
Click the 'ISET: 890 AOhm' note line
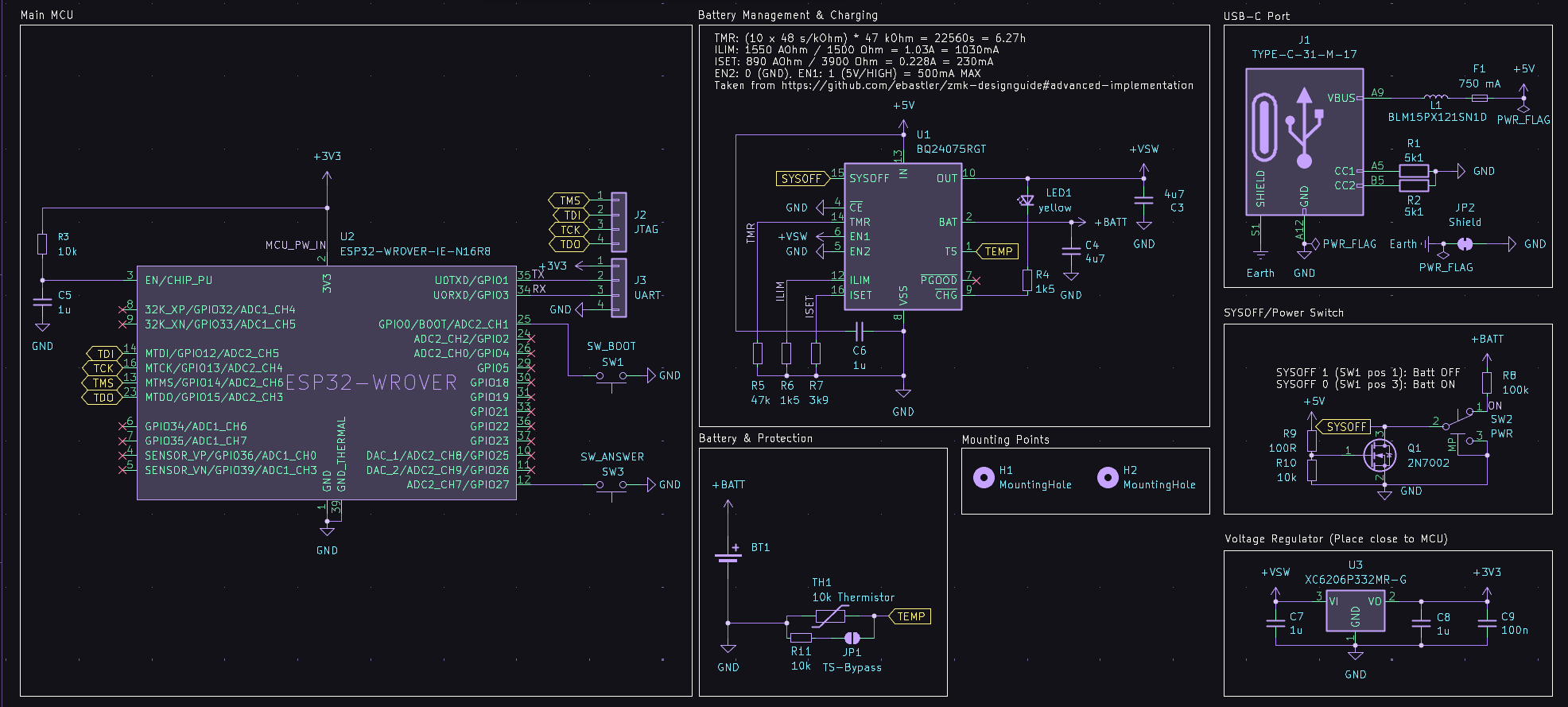pos(853,61)
